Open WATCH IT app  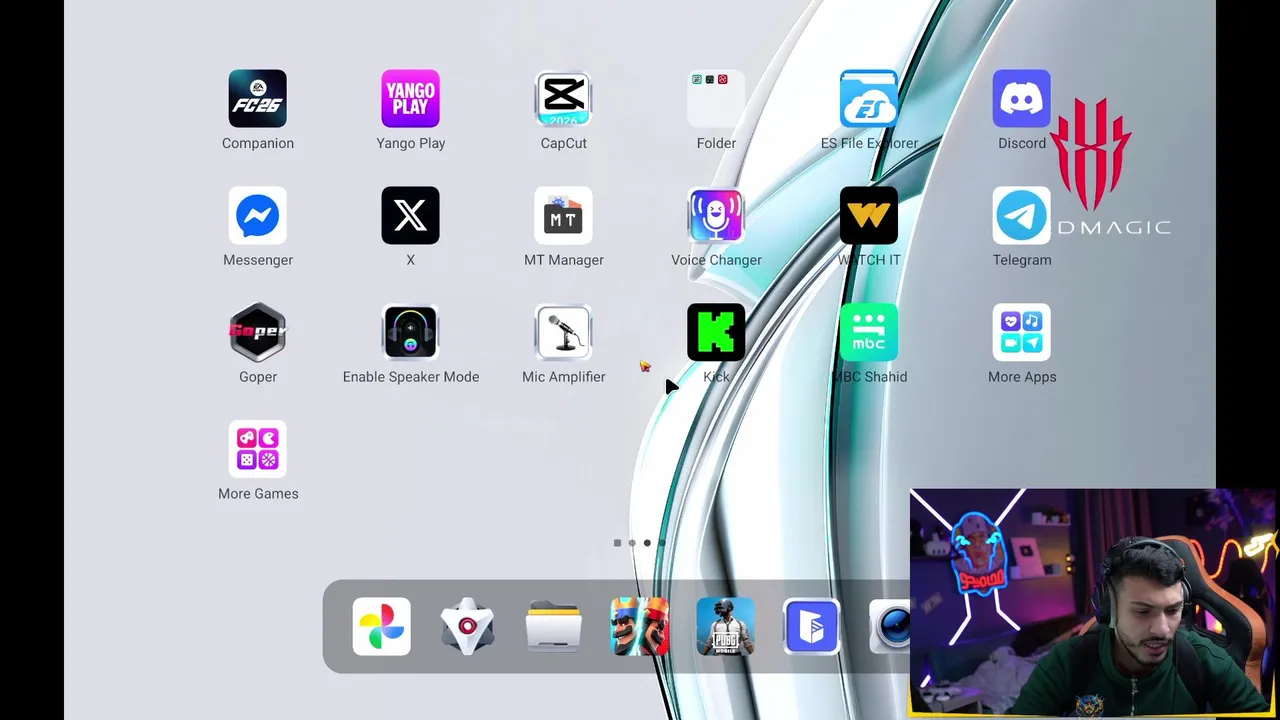click(x=869, y=216)
